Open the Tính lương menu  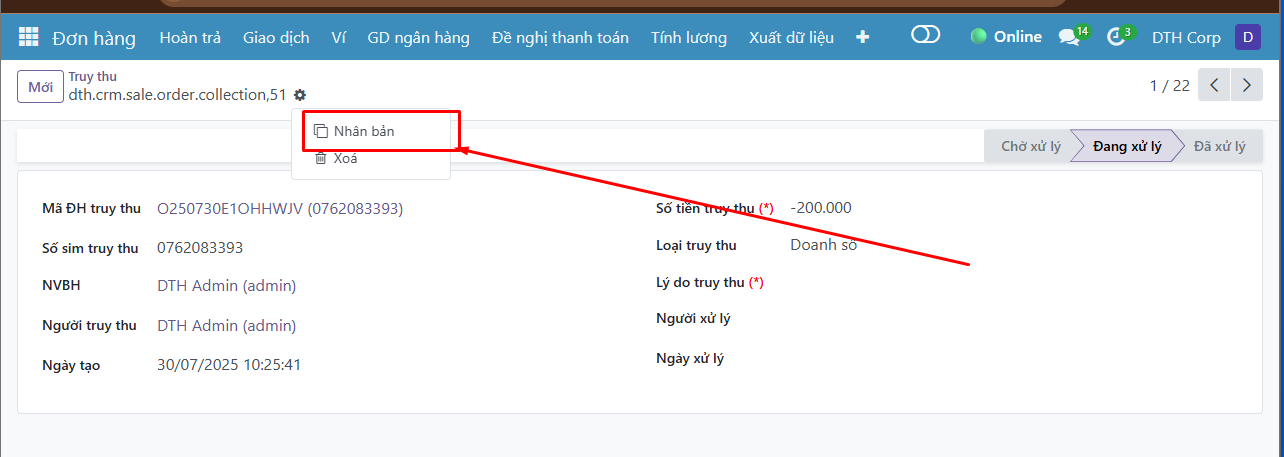[689, 37]
